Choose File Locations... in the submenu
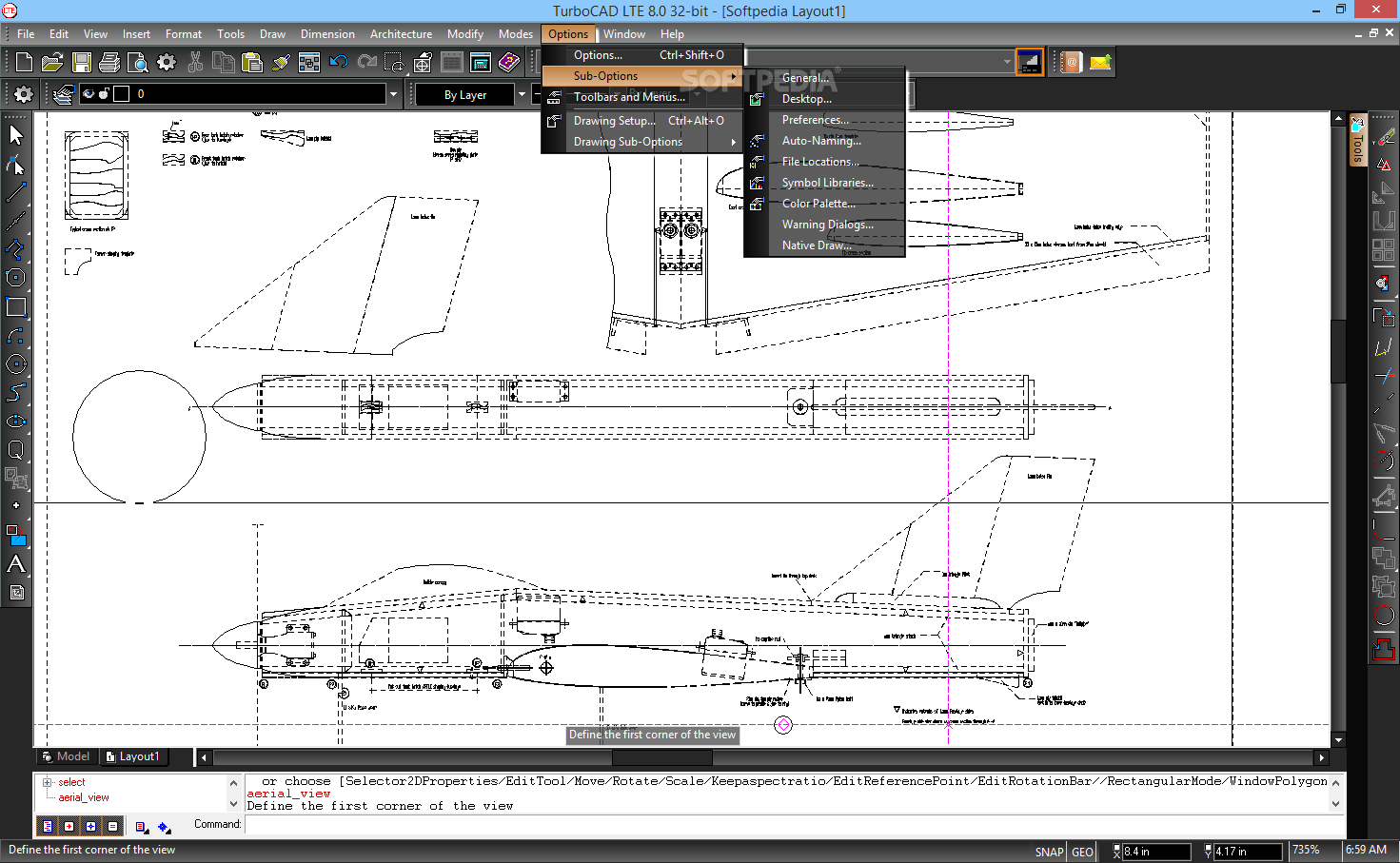1400x863 pixels. (824, 162)
